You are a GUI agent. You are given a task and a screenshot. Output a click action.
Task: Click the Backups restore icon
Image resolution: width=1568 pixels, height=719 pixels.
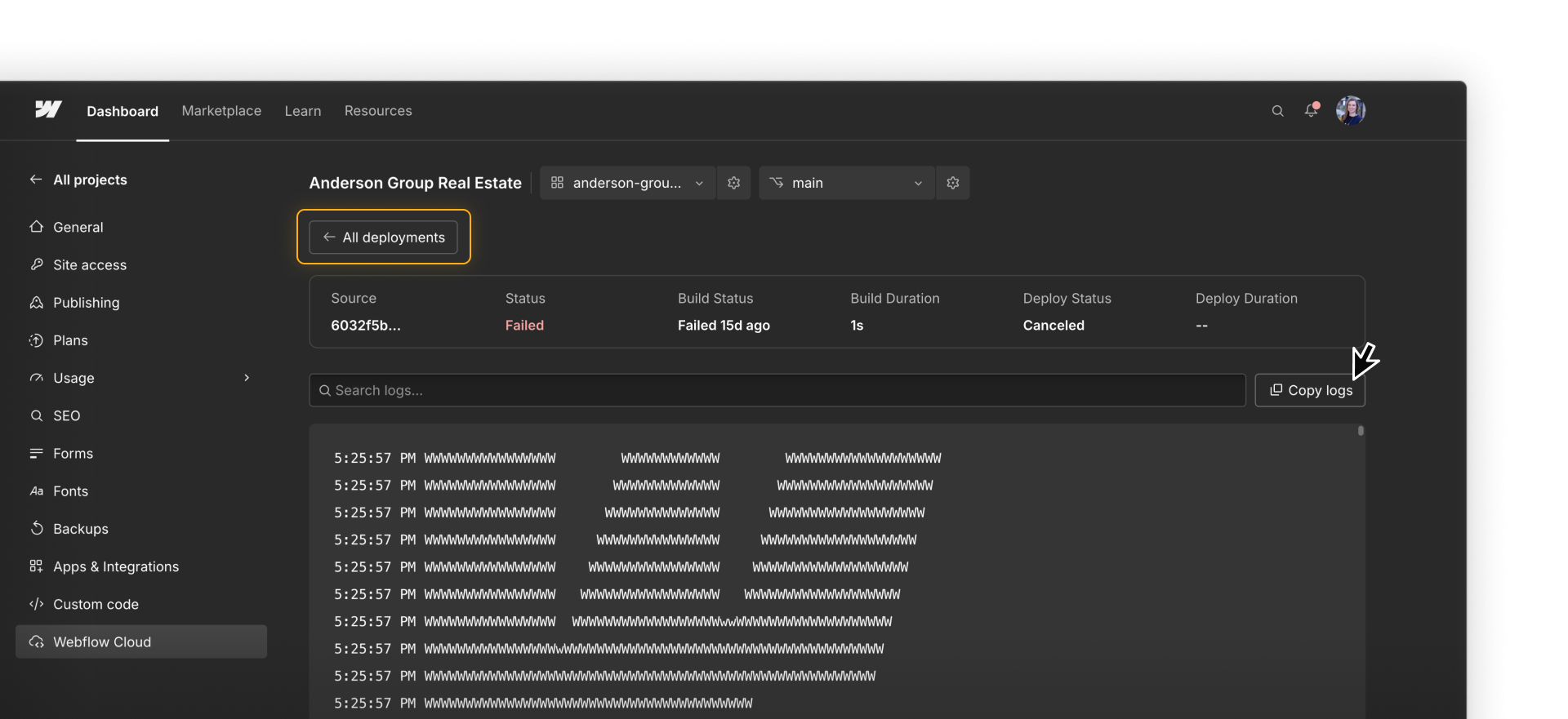click(36, 529)
